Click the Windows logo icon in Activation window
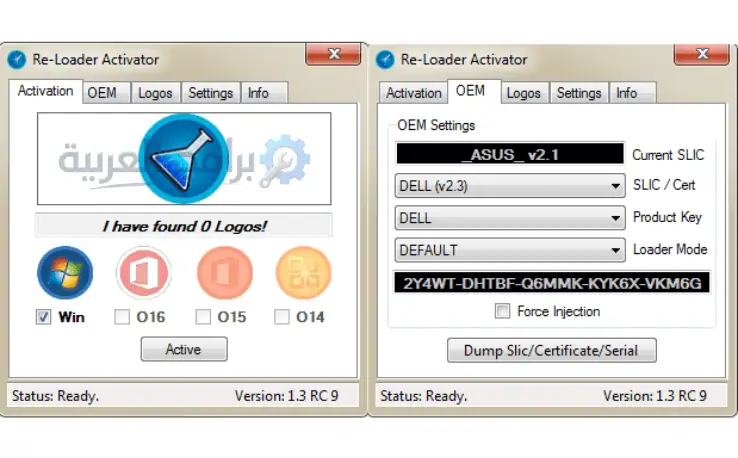 [65, 273]
